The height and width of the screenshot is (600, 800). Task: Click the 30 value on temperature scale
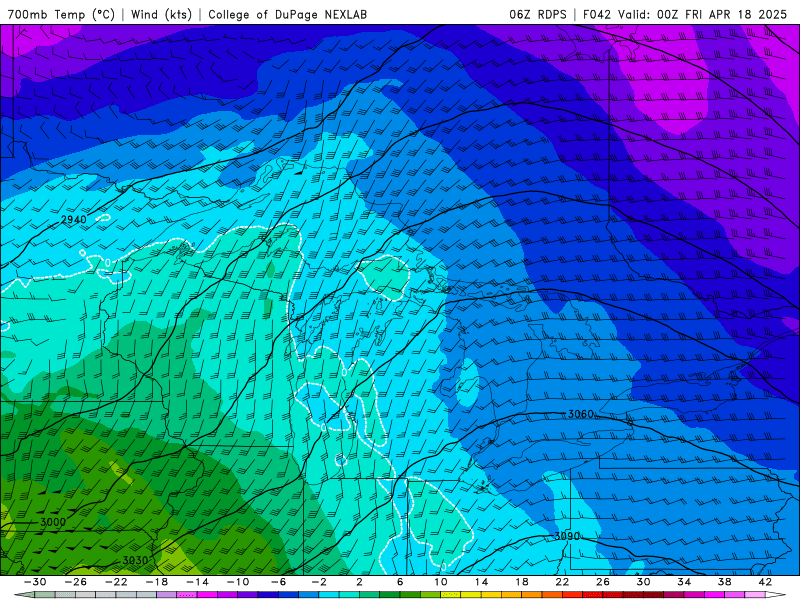click(643, 582)
